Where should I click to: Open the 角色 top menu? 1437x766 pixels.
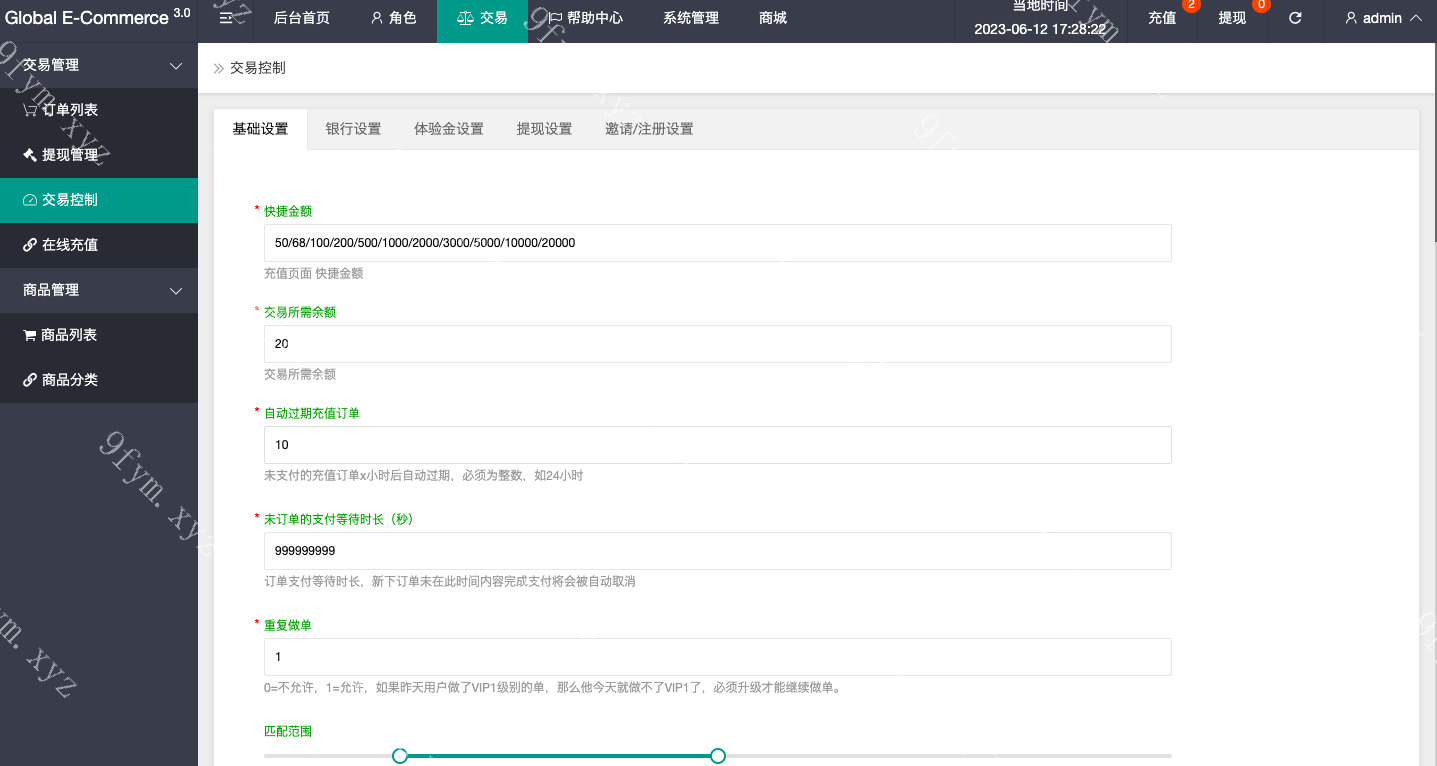click(x=393, y=18)
